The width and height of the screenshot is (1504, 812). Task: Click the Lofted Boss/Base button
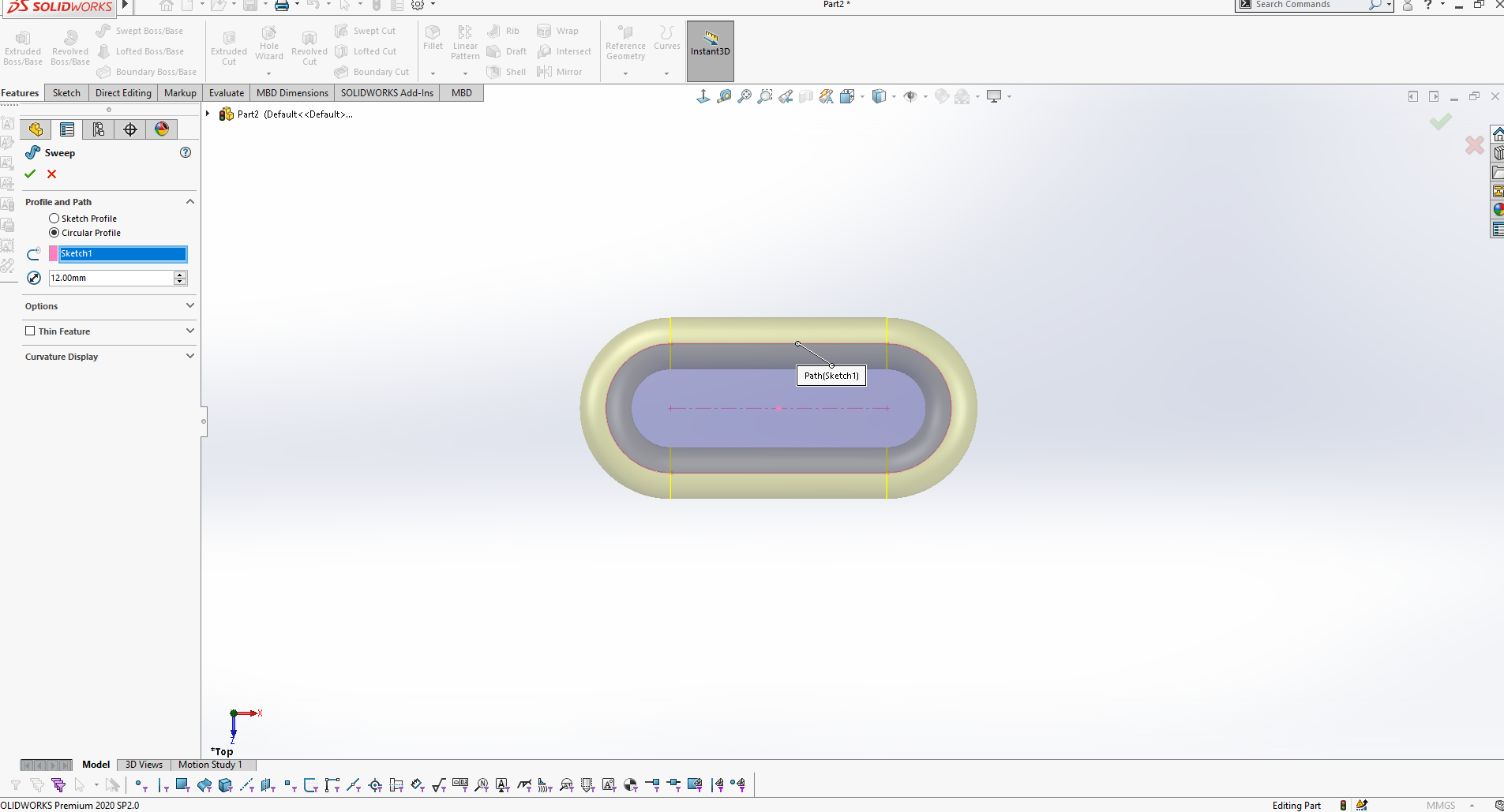click(x=141, y=51)
